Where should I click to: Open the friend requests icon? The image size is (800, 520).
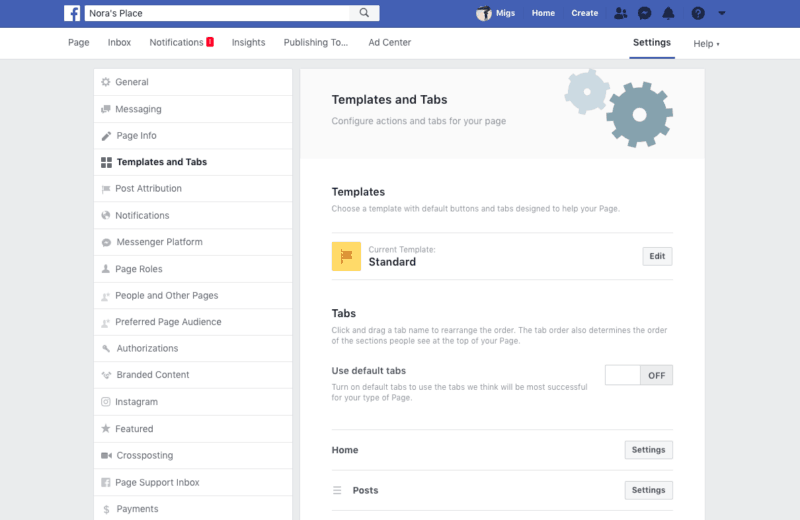620,13
